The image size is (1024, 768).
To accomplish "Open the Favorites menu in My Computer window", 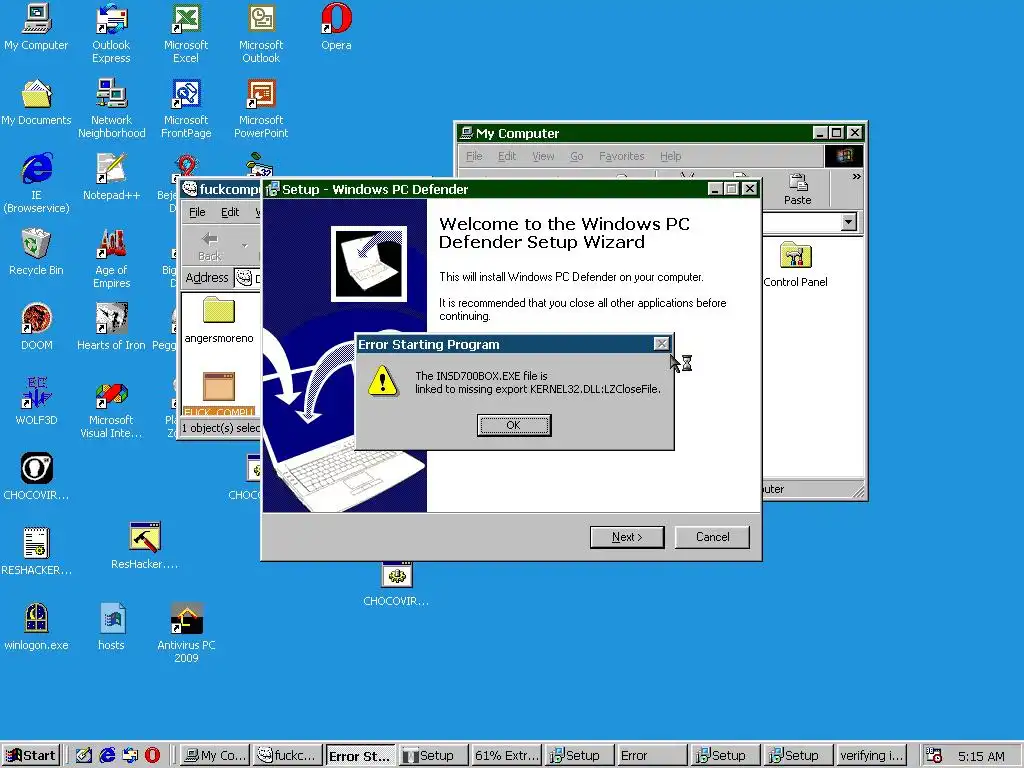I will (x=622, y=156).
